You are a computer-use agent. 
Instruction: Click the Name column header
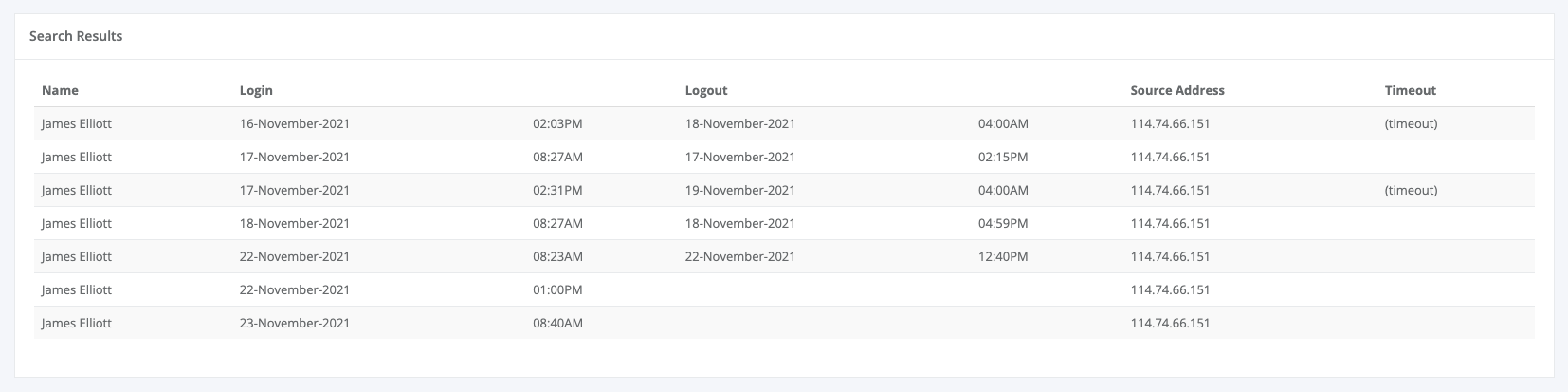[60, 90]
